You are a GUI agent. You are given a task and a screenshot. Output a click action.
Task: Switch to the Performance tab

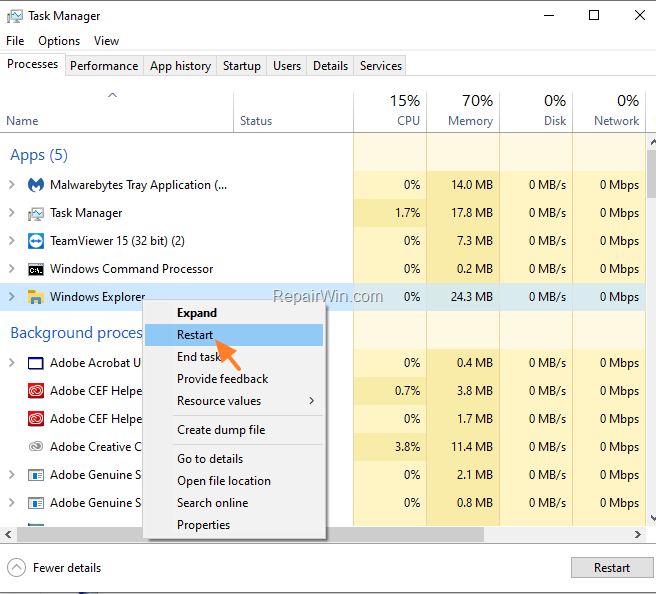pos(104,66)
